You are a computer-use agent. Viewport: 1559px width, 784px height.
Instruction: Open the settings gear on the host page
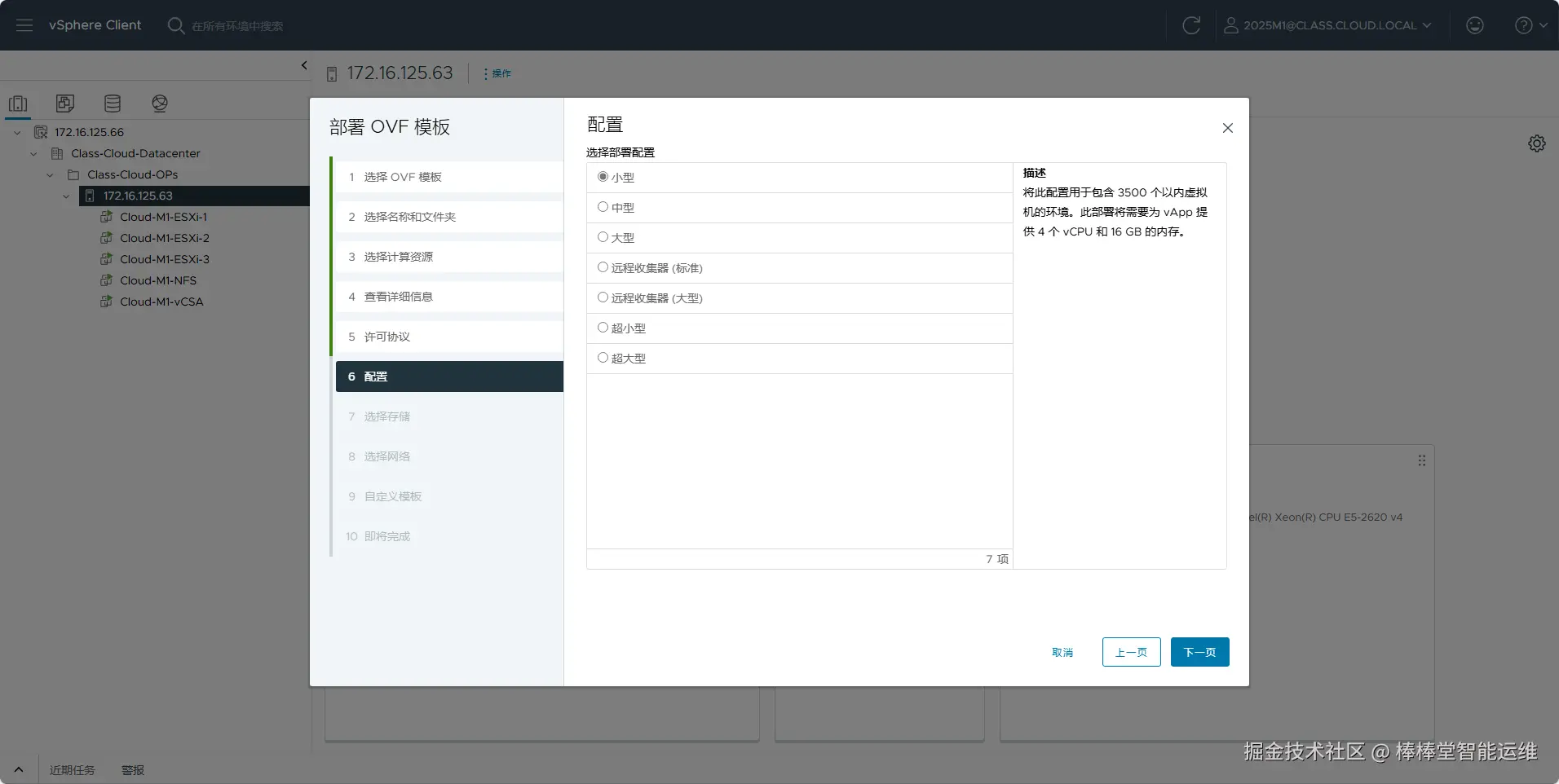1537,143
